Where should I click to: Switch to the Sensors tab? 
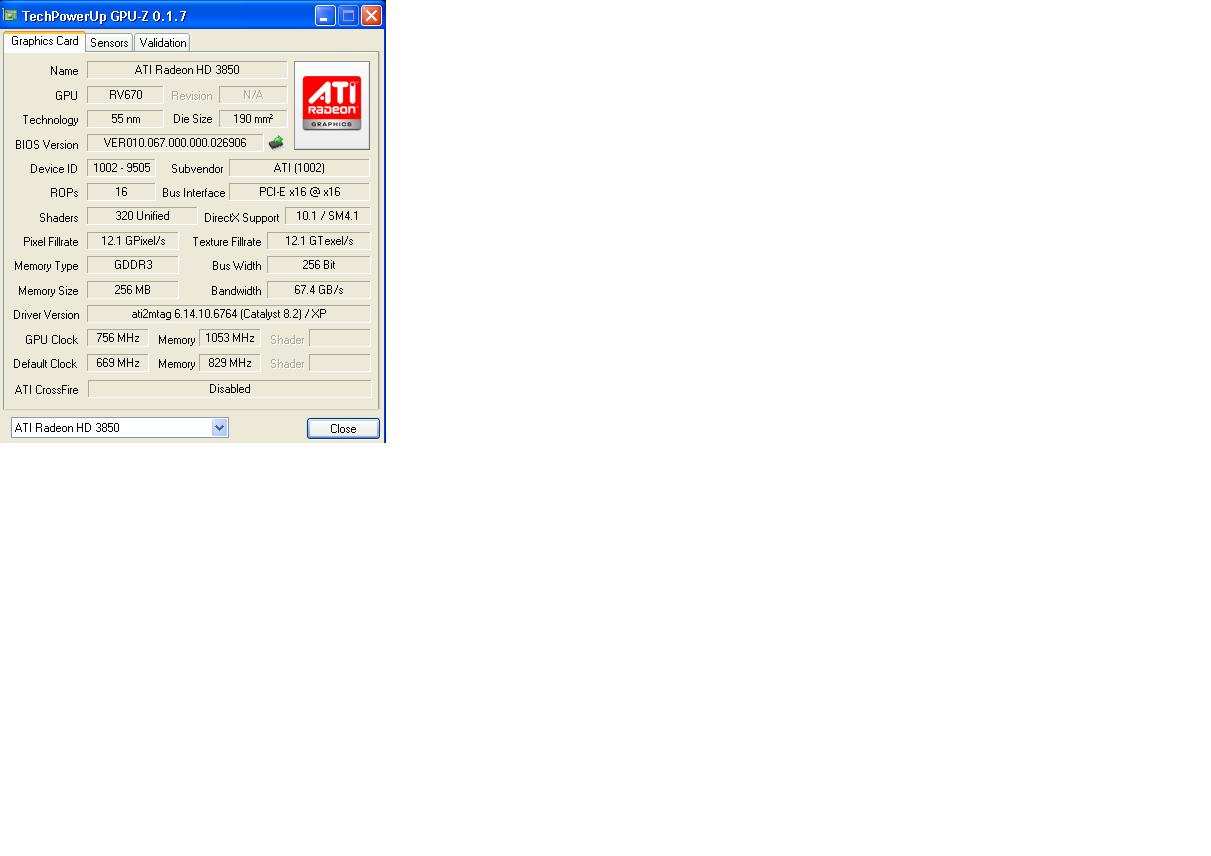pyautogui.click(x=109, y=42)
